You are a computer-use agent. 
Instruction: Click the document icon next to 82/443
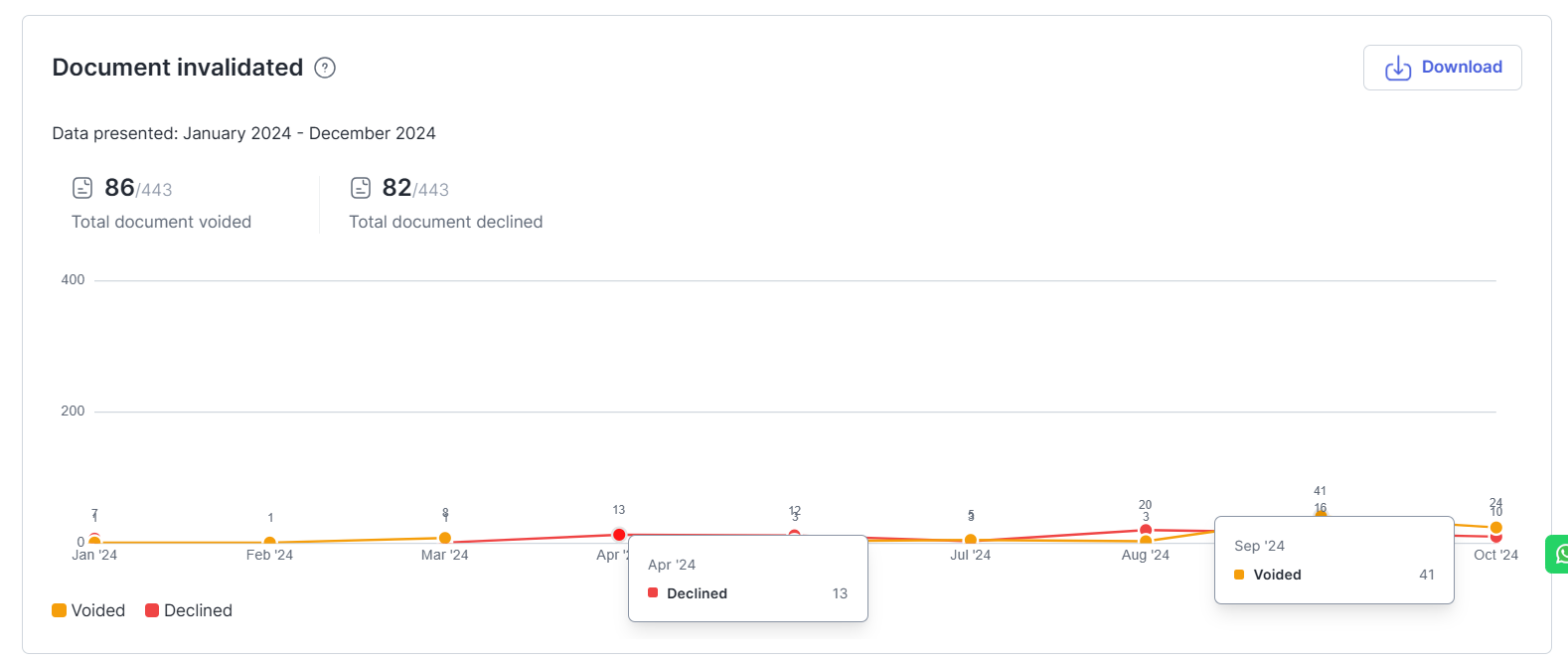(x=361, y=188)
